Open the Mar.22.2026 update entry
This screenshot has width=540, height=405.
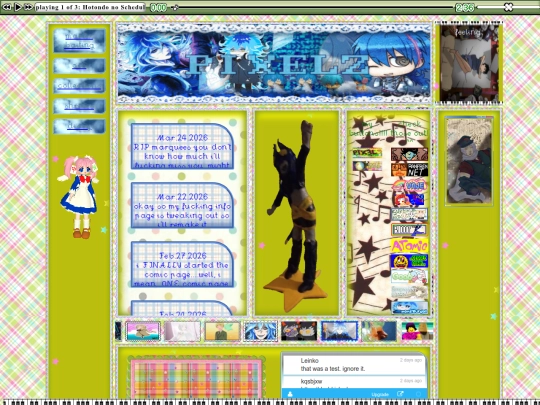[182, 205]
